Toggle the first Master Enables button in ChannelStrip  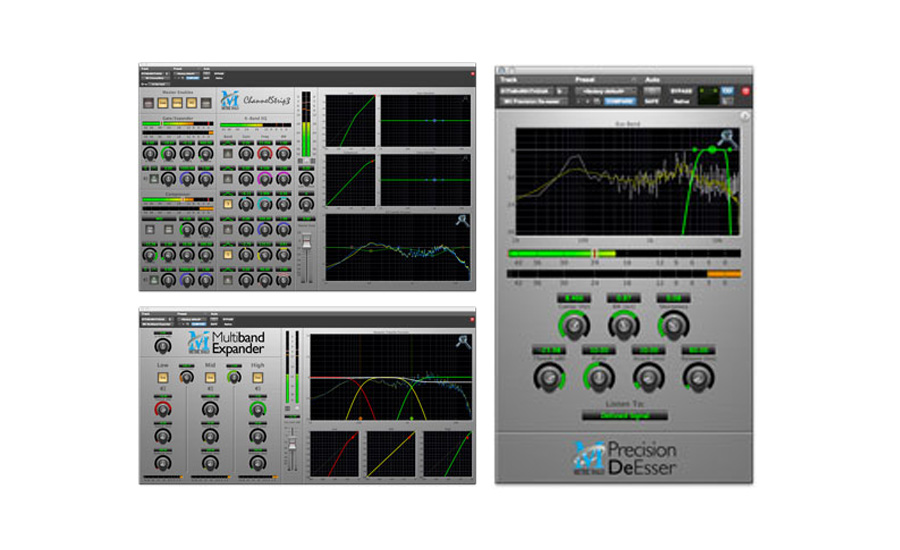tap(149, 103)
